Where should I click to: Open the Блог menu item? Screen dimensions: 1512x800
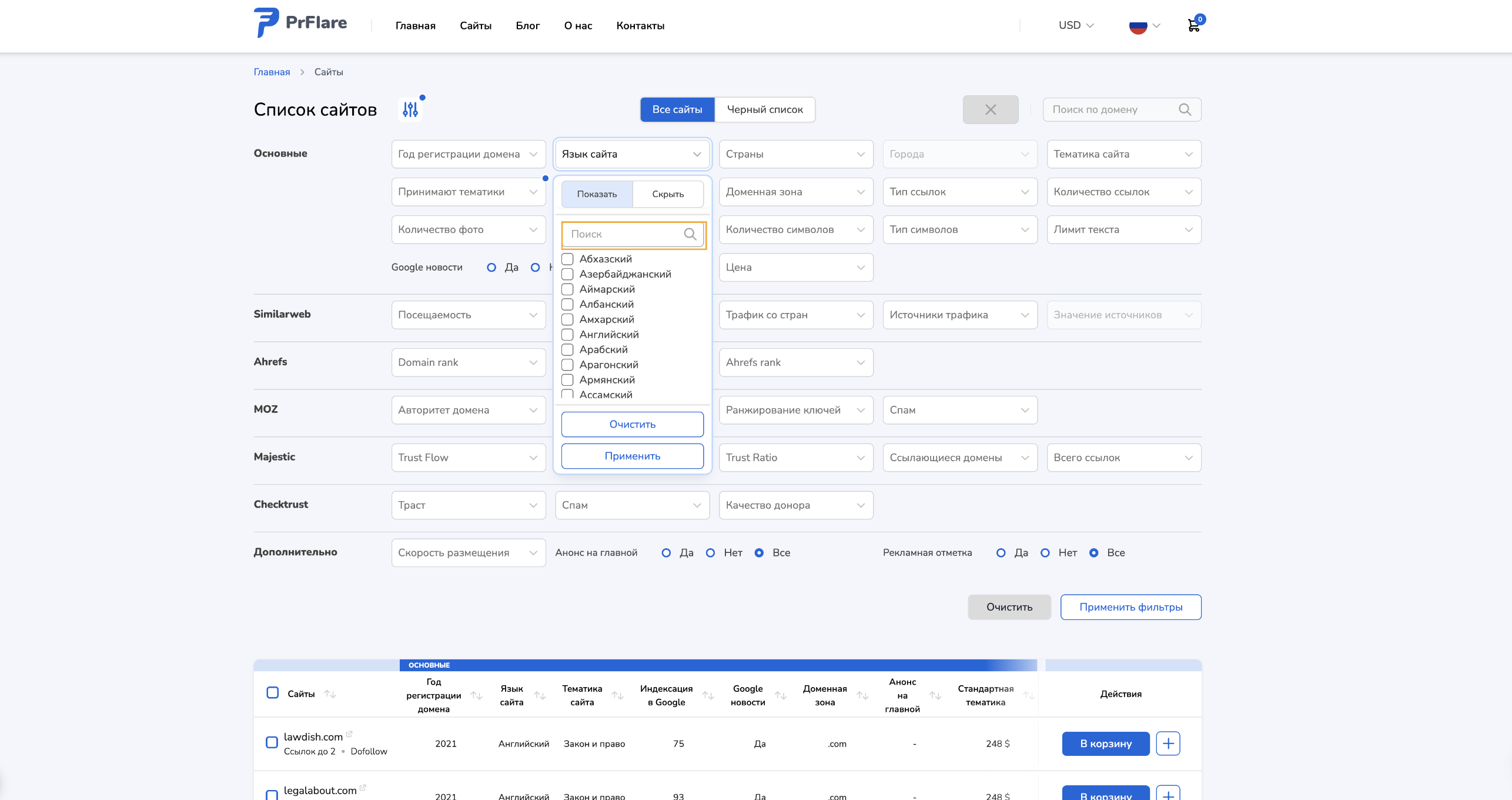528,26
